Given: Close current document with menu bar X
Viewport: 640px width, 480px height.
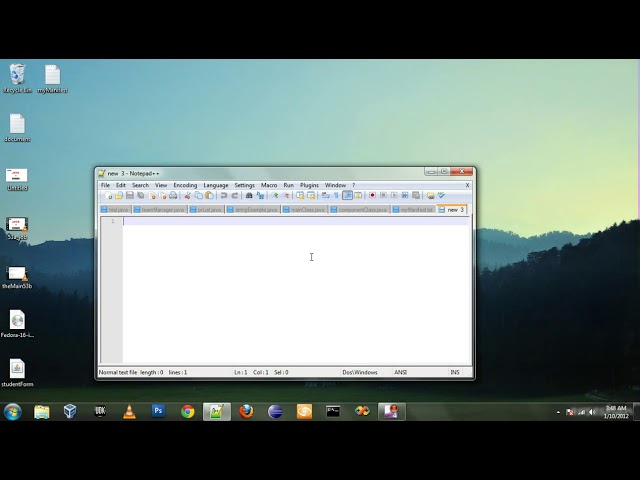Looking at the screenshot, I should coord(467,185).
